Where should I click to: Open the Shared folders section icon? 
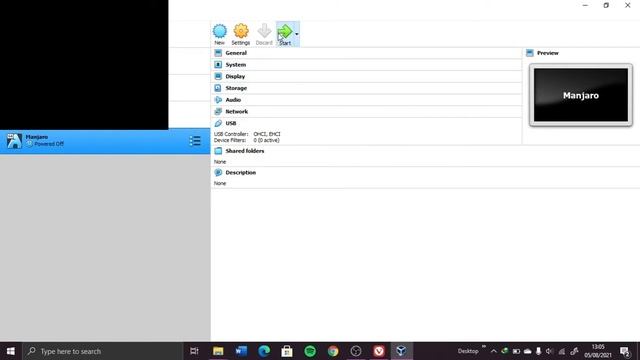pyautogui.click(x=218, y=151)
